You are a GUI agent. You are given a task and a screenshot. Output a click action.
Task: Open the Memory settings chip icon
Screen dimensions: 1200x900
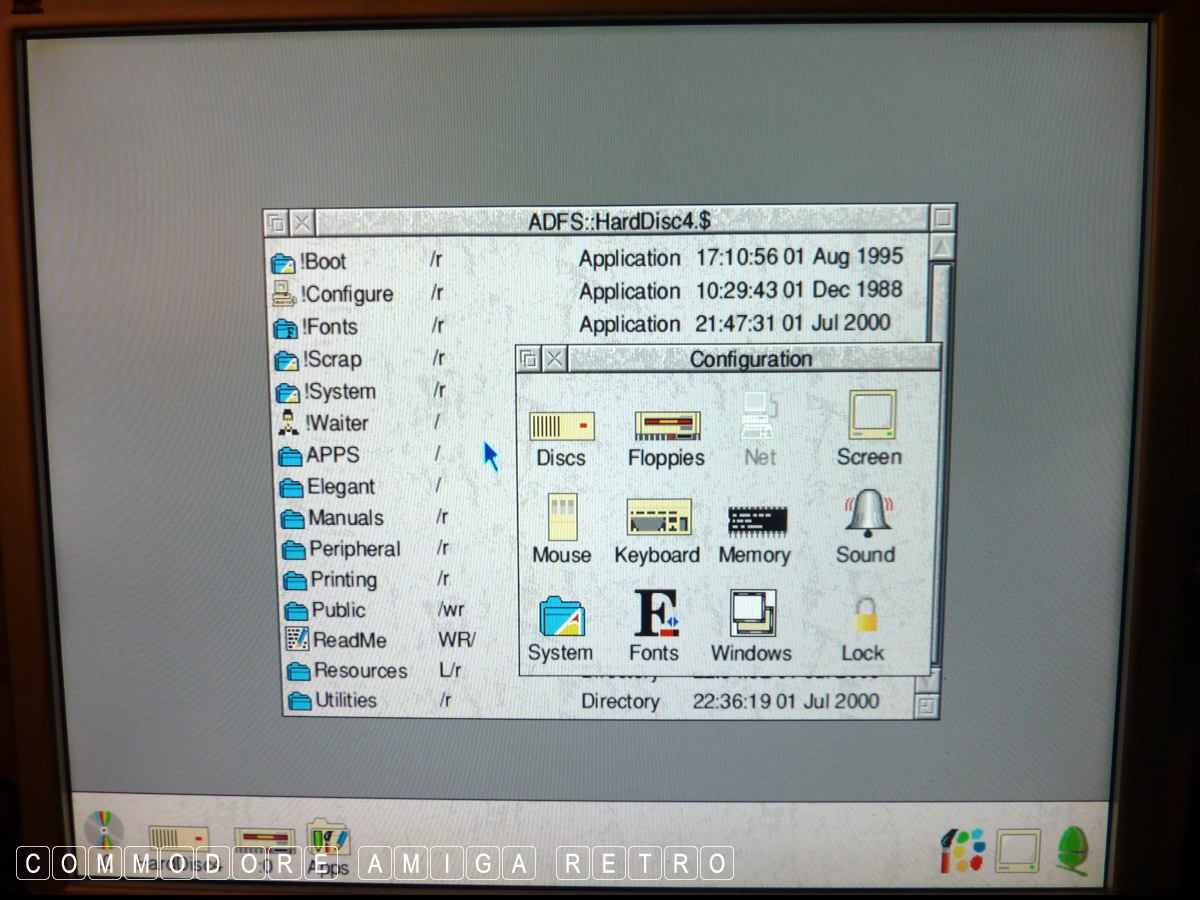tap(756, 521)
